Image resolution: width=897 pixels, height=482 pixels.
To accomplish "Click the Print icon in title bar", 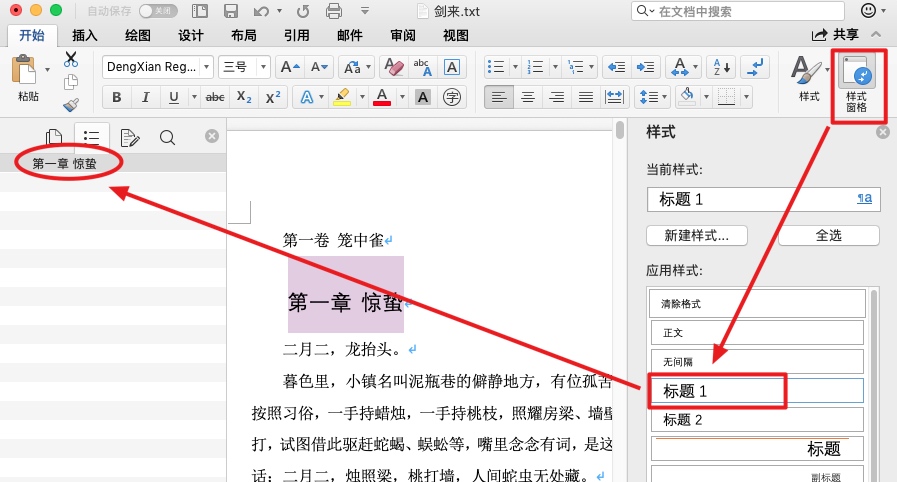I will tap(334, 11).
